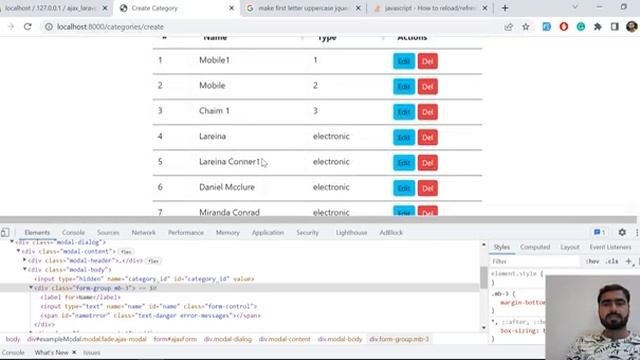This screenshot has height=360, width=640.
Task: Click the forward navigation arrow
Action: tap(11, 27)
